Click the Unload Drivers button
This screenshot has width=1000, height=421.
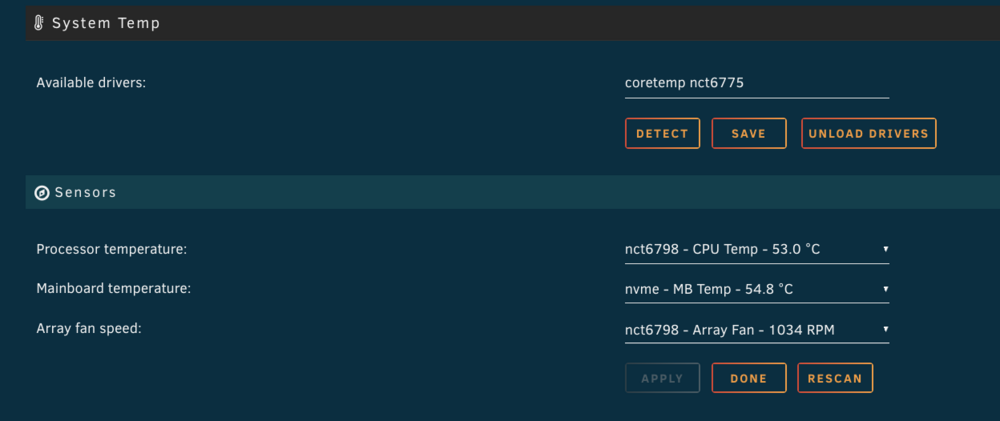coord(869,133)
